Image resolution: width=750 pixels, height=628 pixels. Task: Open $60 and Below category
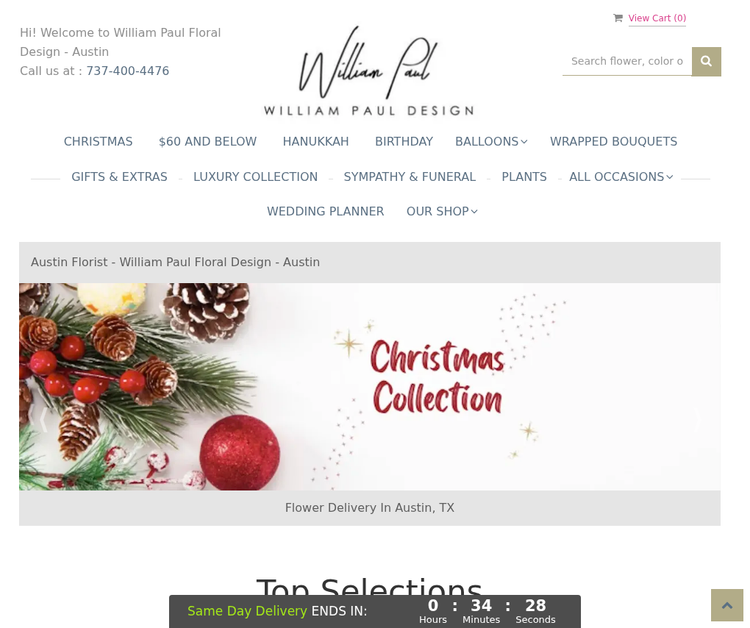208,142
